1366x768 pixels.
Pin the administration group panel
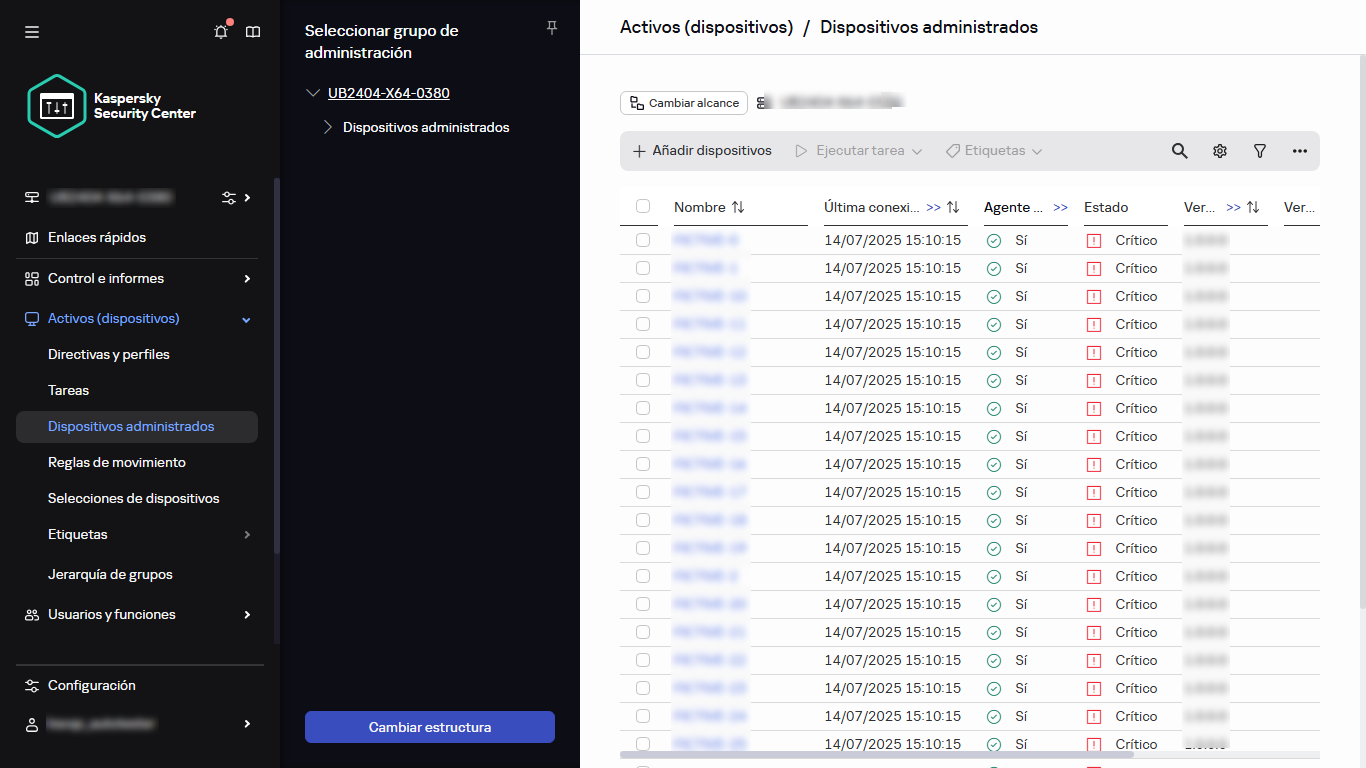tap(551, 28)
